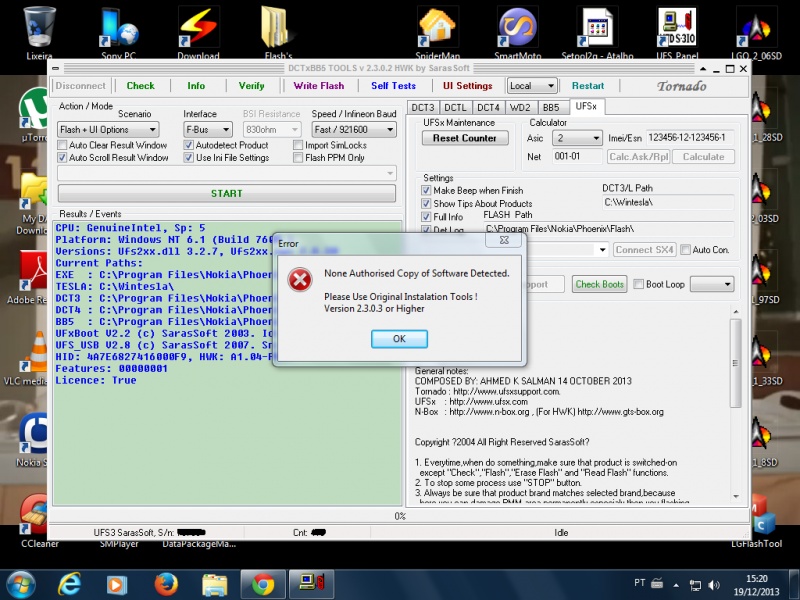Uncheck Autodetect Product
The image size is (800, 600).
click(x=188, y=145)
